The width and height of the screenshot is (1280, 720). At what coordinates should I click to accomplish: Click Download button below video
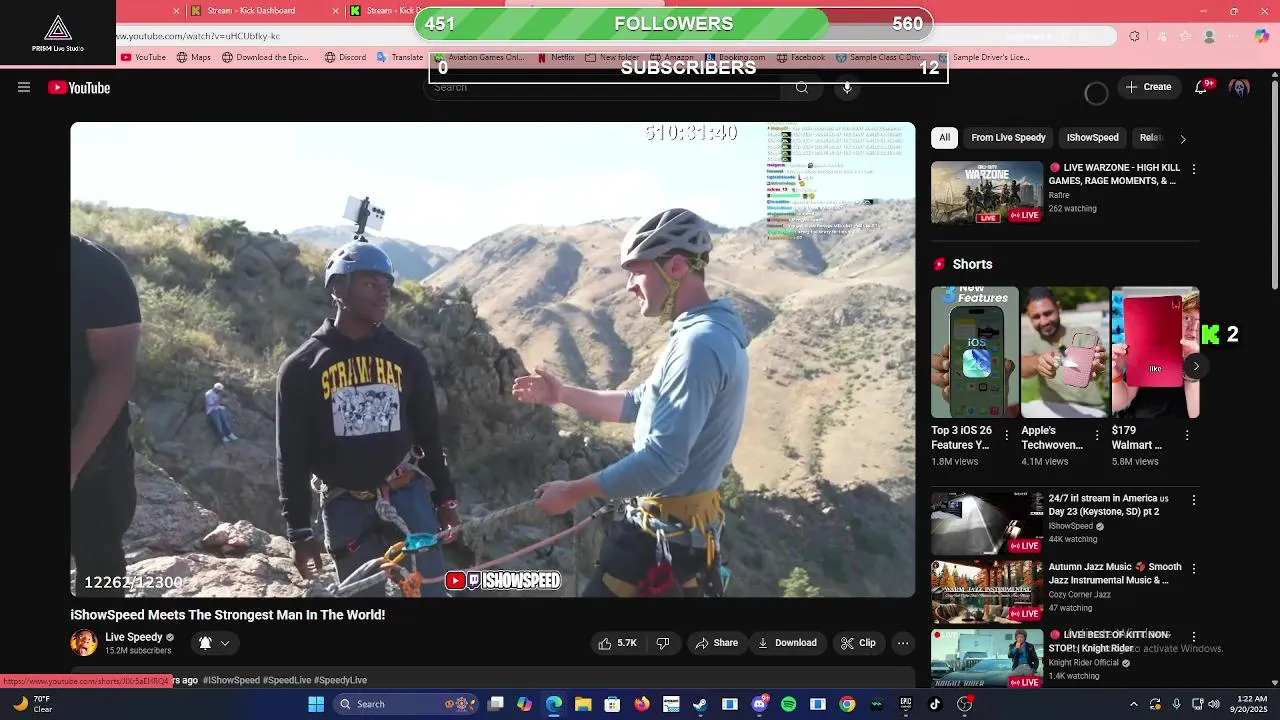pyautogui.click(x=787, y=643)
